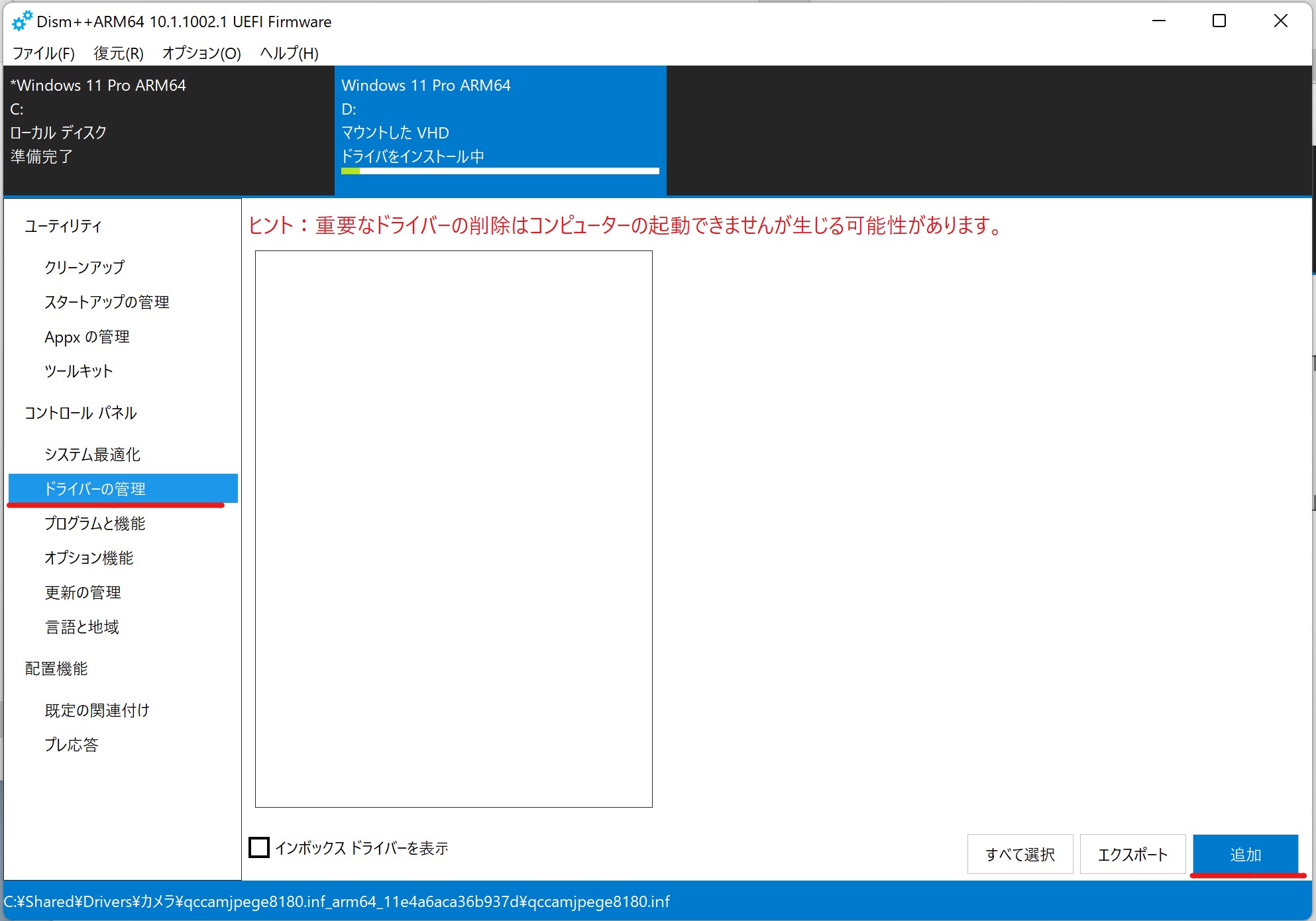Click the driver install progress bar
1316x921 pixels.
pyautogui.click(x=500, y=171)
